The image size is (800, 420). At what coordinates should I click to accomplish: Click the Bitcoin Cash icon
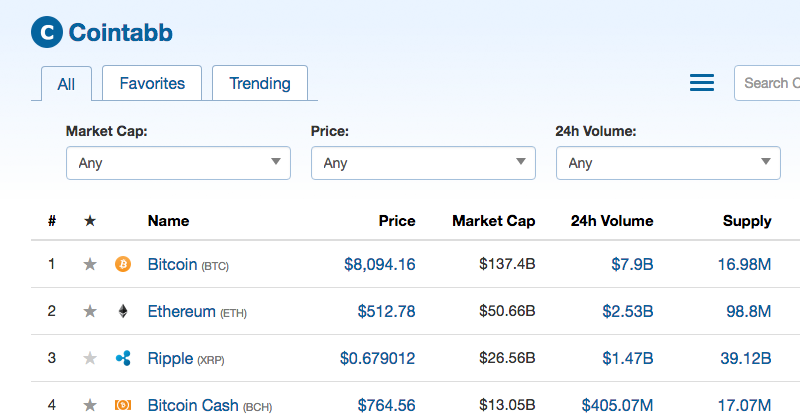123,405
